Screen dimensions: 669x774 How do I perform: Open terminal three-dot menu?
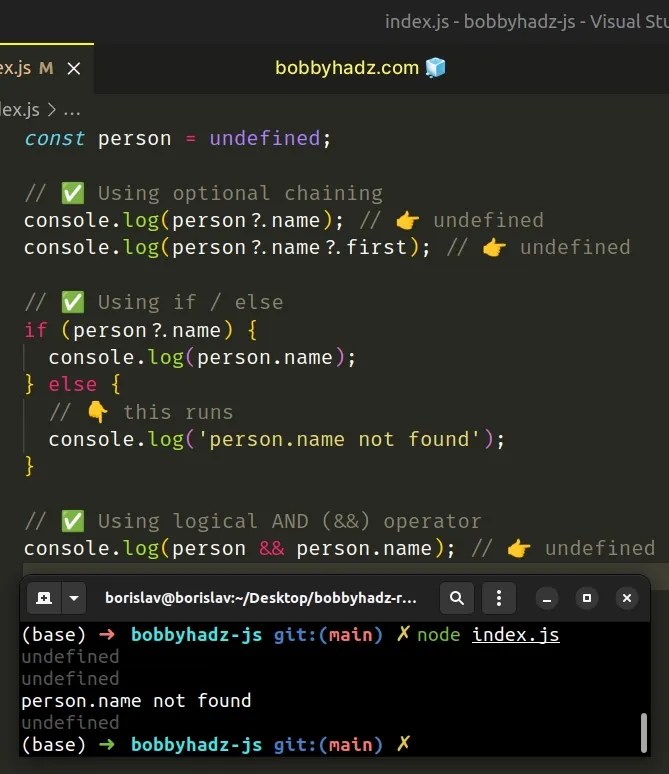click(x=499, y=598)
